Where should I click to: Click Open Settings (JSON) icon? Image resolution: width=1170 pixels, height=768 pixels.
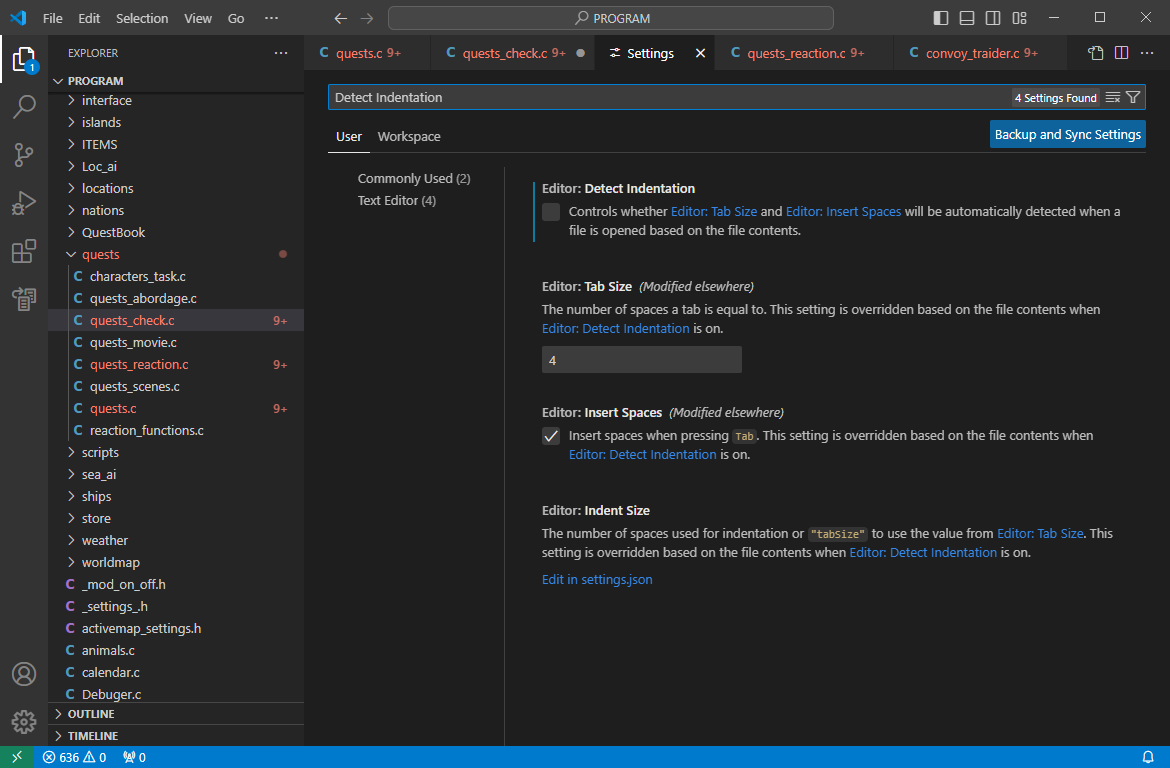1096,53
